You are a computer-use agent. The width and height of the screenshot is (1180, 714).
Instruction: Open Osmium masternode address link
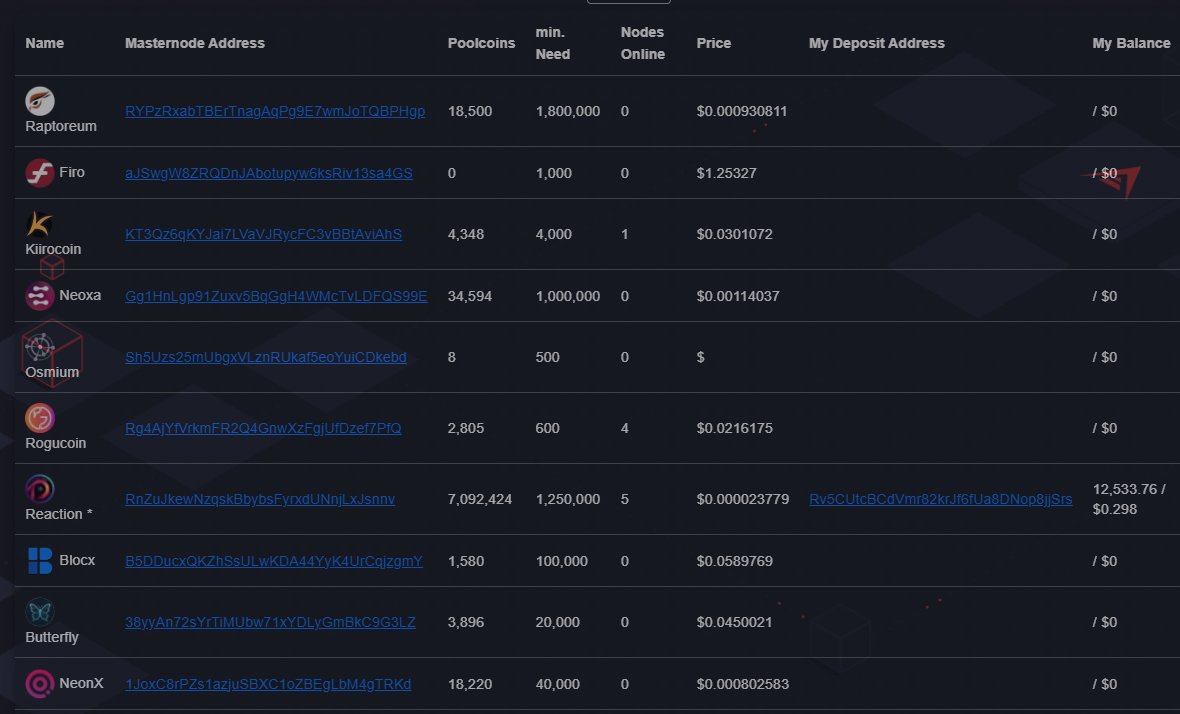266,357
